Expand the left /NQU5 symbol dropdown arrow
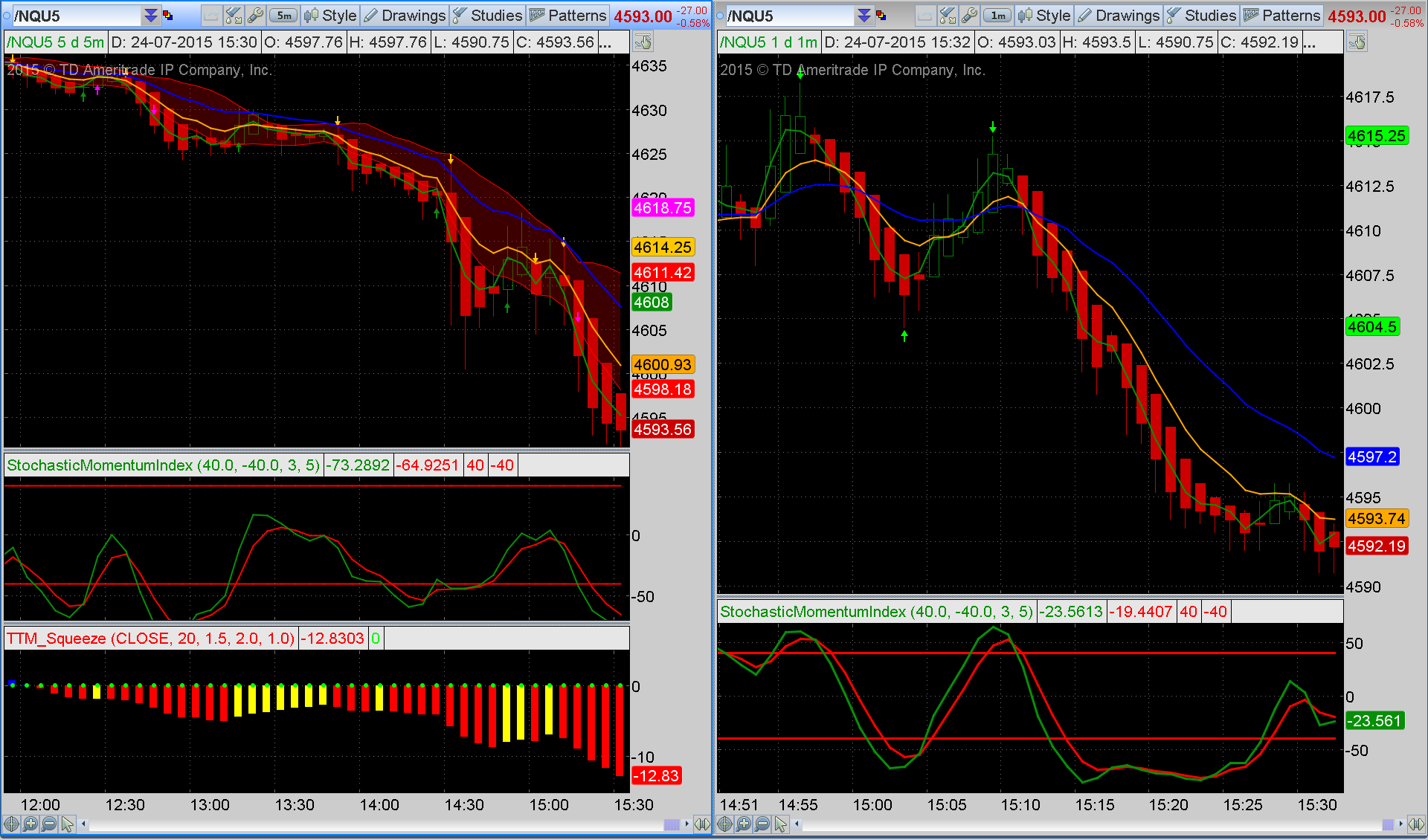Viewport: 1428px width, 840px height. click(151, 16)
